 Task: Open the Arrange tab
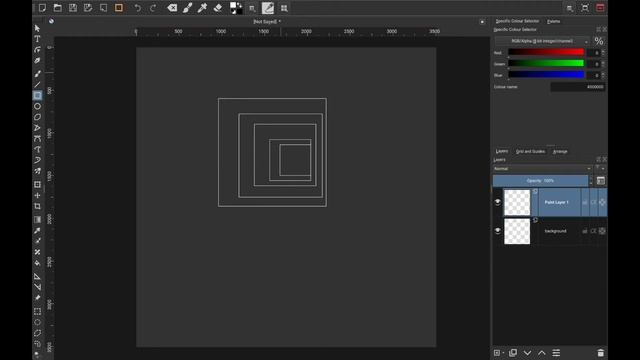[560, 151]
